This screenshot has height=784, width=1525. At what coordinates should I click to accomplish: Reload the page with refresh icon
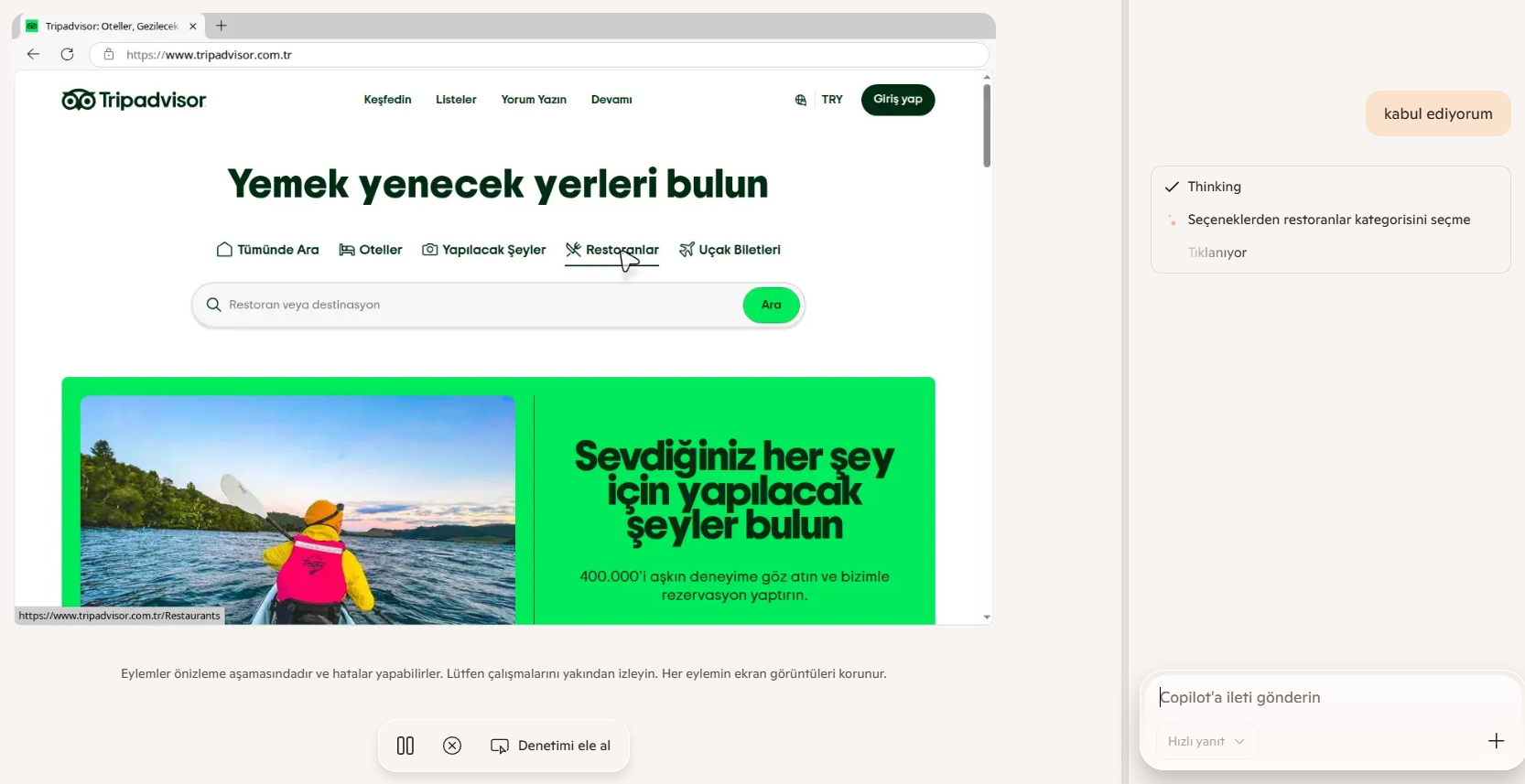(x=67, y=54)
